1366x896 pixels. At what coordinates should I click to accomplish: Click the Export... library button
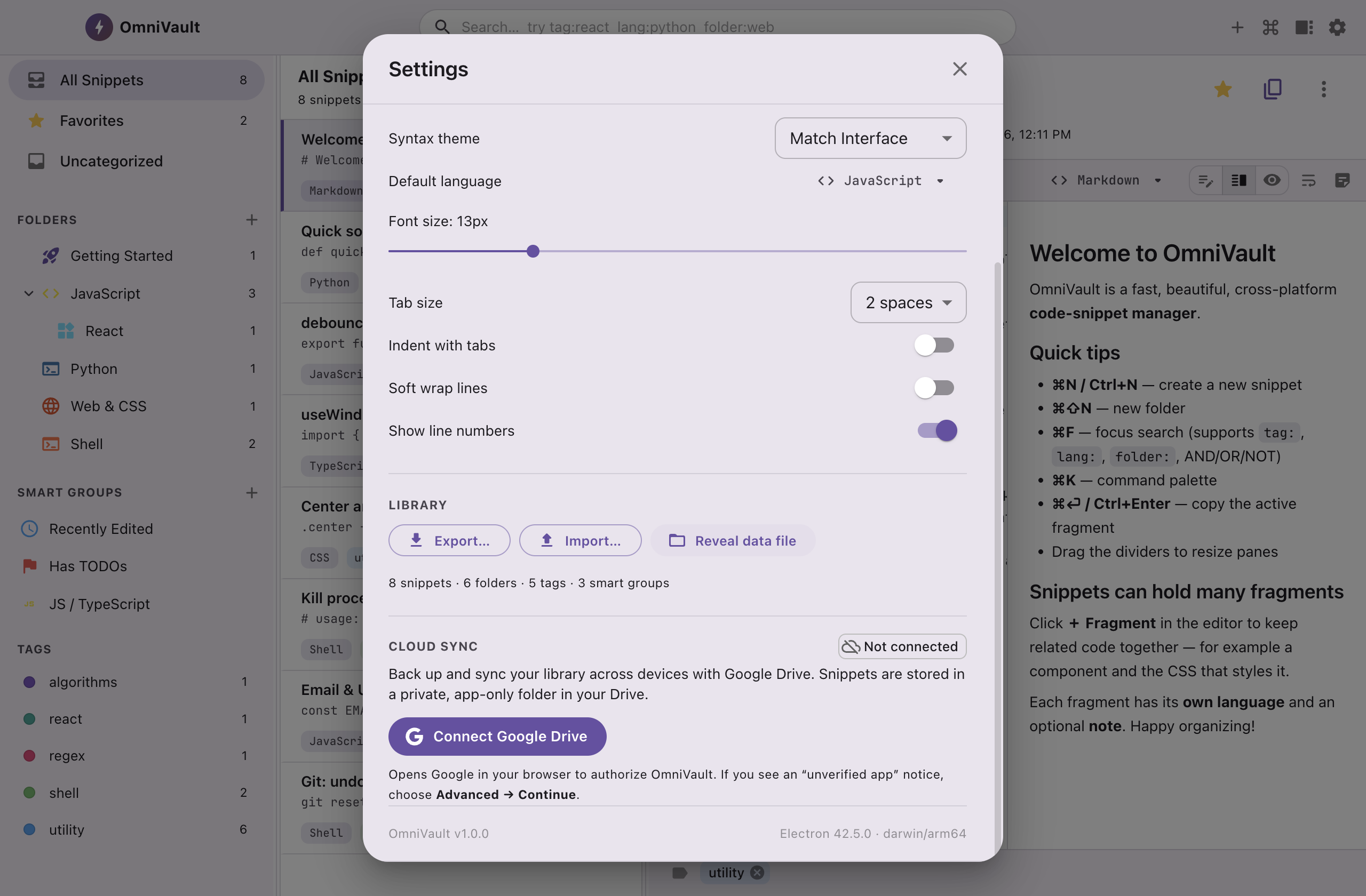449,540
